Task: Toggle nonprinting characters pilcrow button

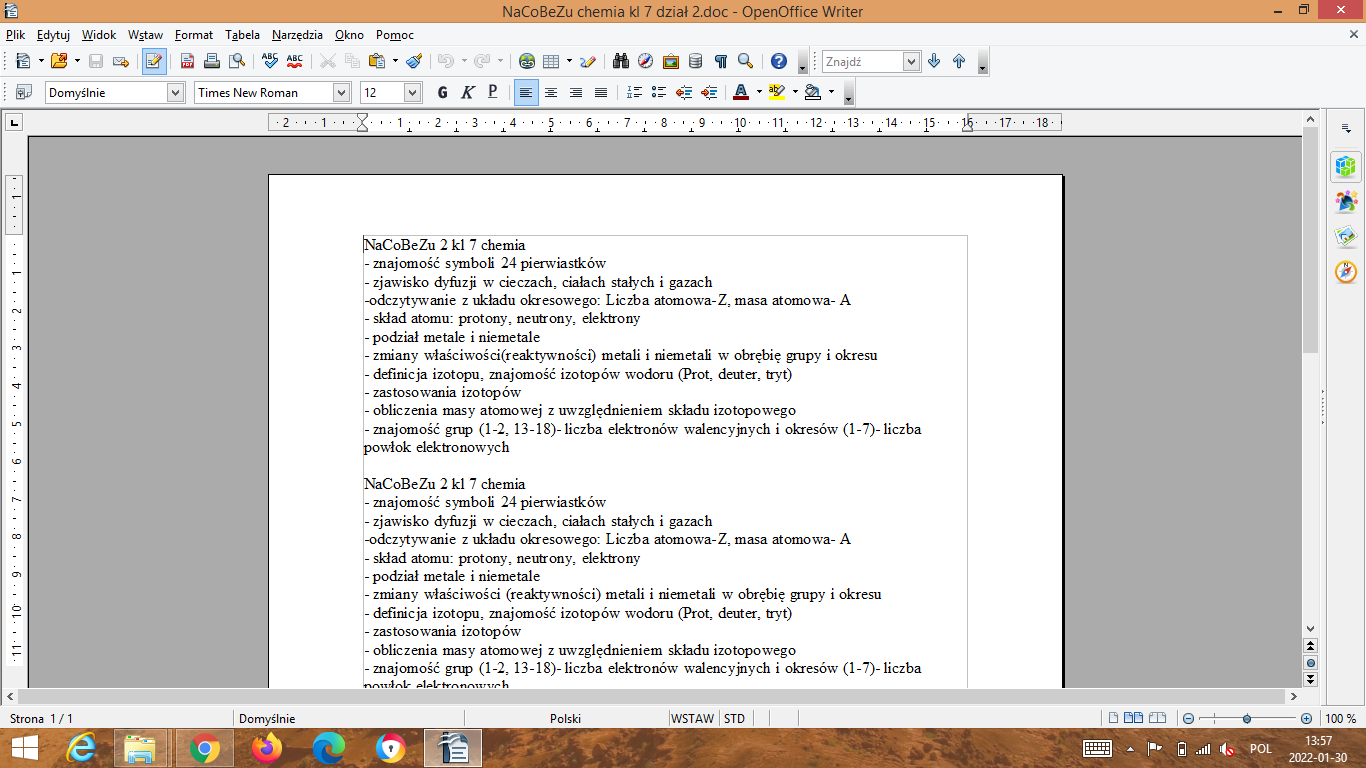Action: (x=720, y=61)
